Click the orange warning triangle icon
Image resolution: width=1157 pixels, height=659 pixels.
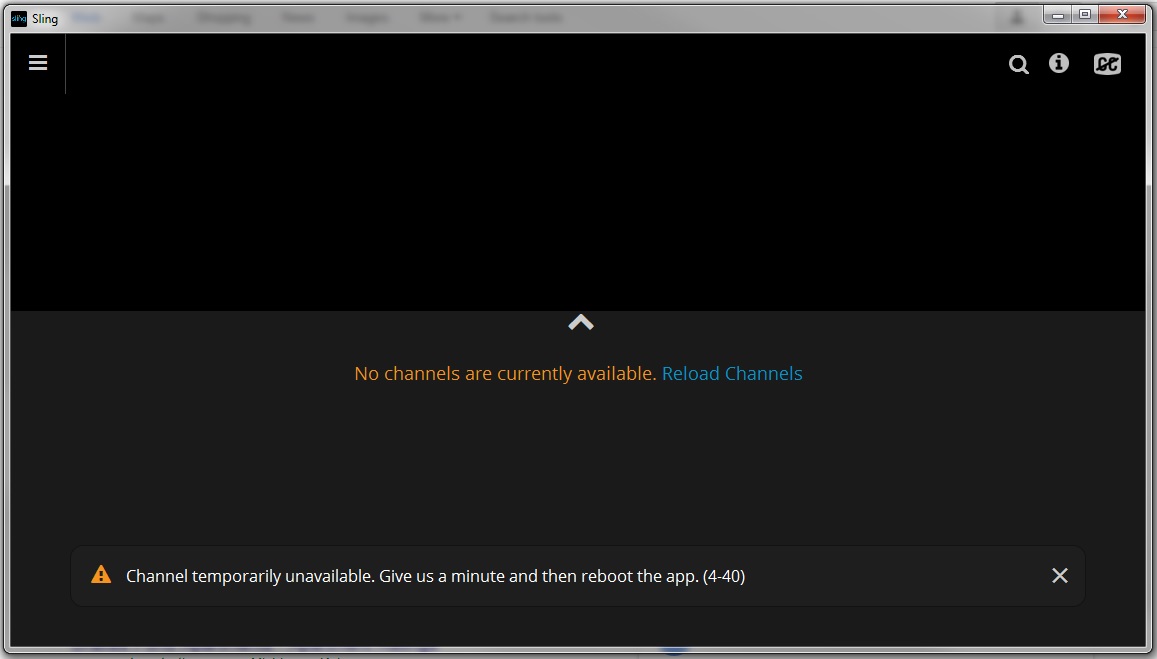click(101, 575)
